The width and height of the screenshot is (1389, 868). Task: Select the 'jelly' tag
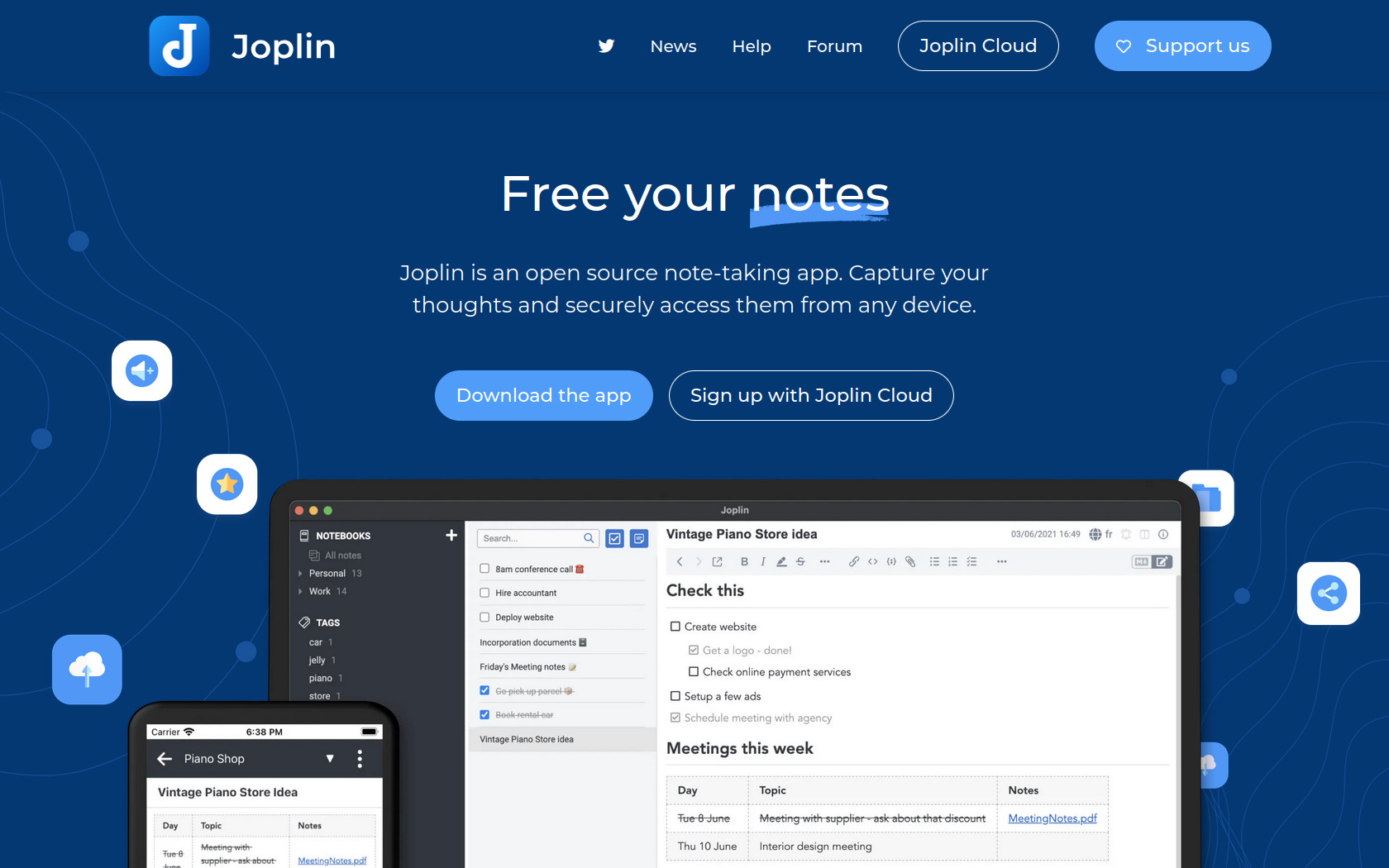tap(317, 660)
